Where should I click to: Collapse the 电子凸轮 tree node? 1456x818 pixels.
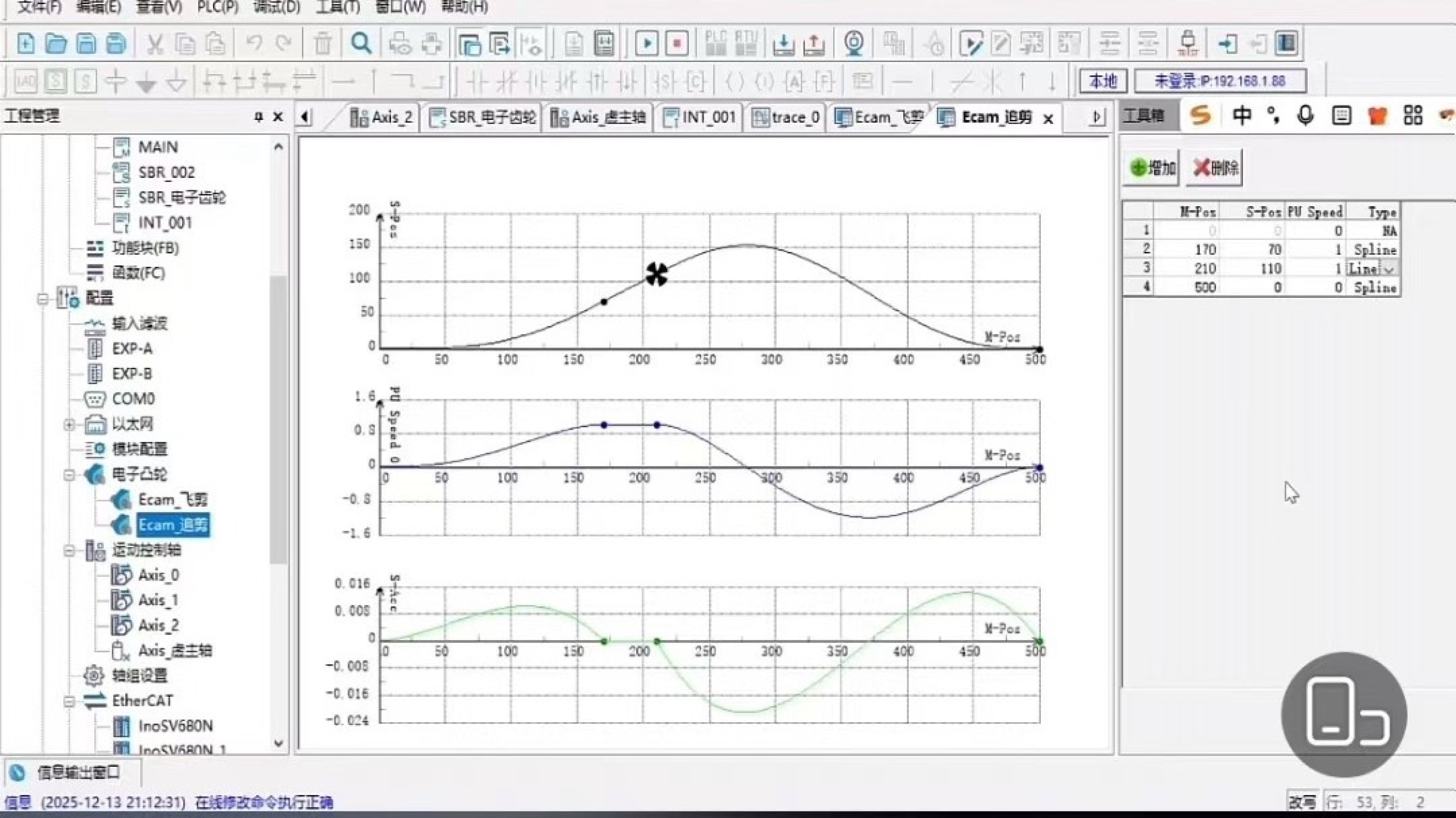coord(69,475)
